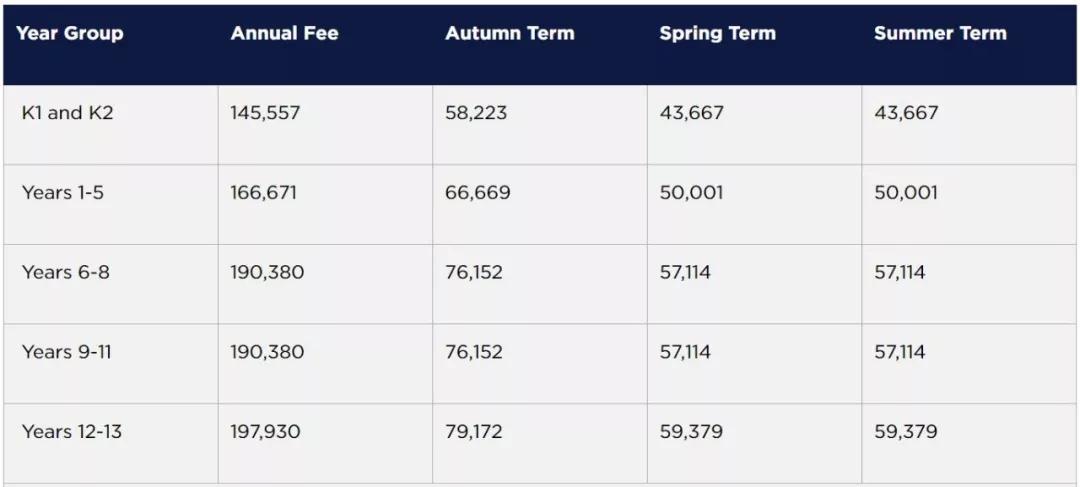Select the 166,671 annual fee value
The width and height of the screenshot is (1080, 487).
[264, 192]
